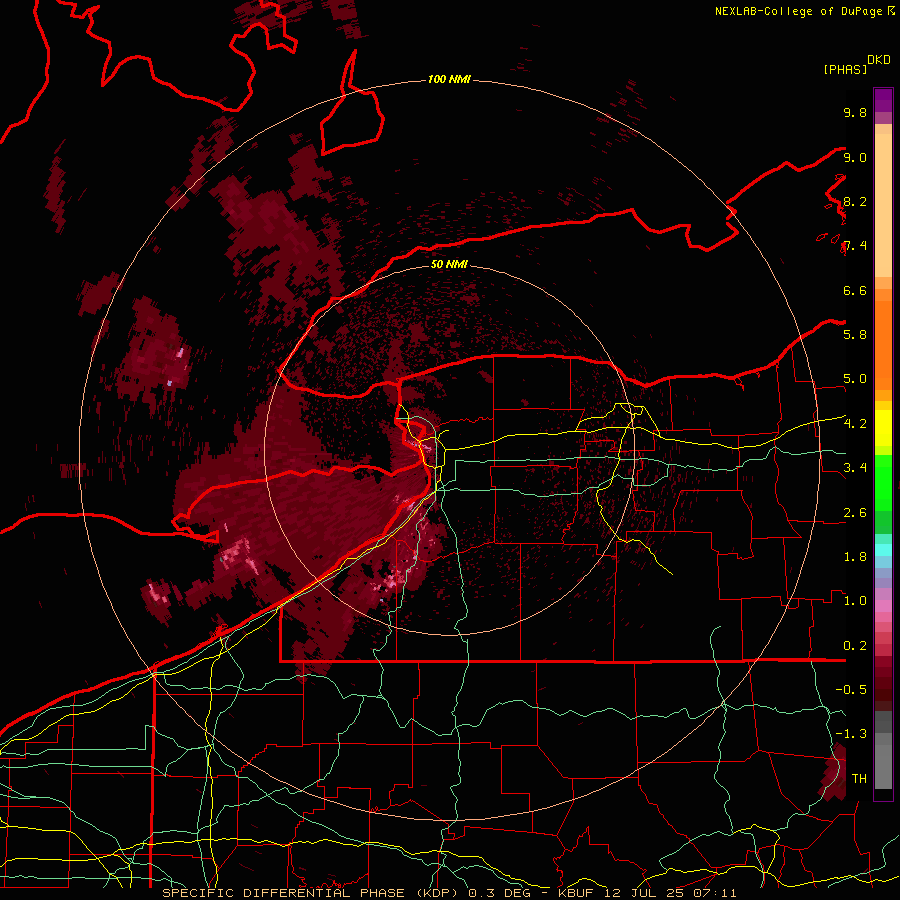Click the green segment of the color bar
This screenshot has width=900, height=900.
coord(883,494)
